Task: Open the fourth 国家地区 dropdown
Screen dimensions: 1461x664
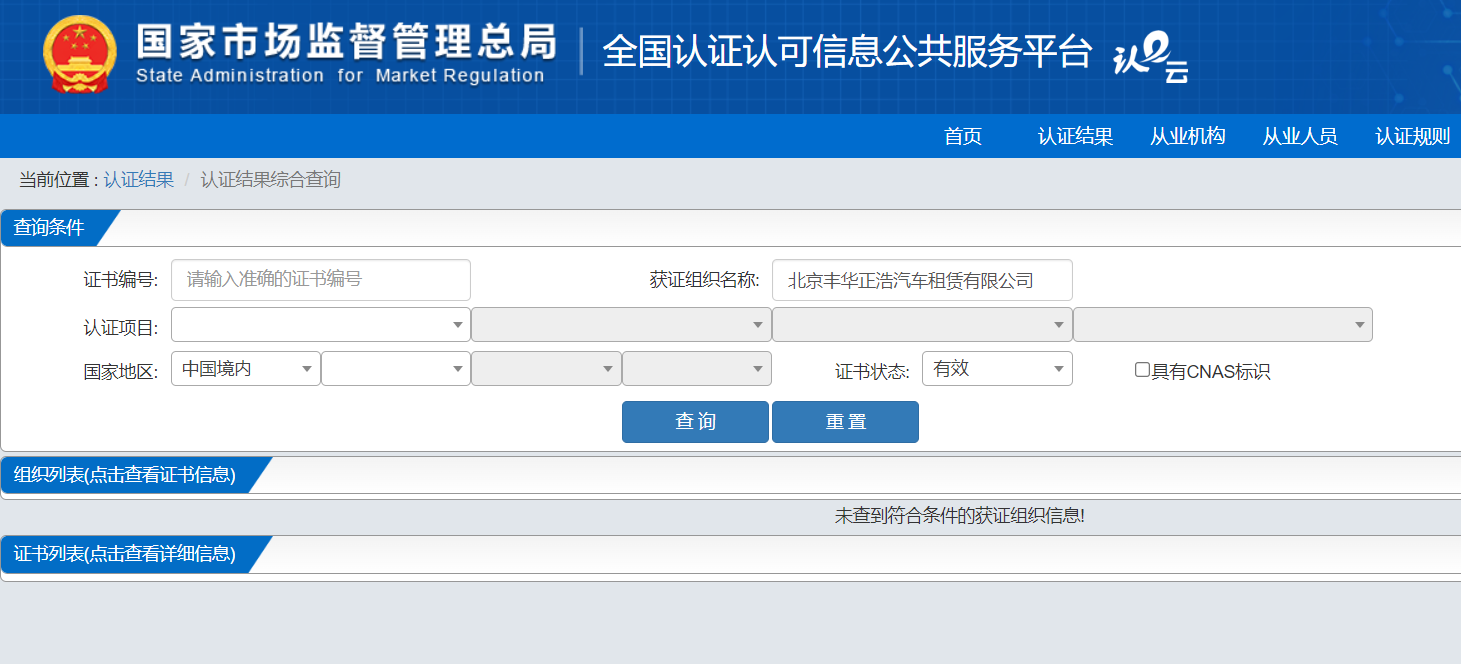Action: [697, 369]
